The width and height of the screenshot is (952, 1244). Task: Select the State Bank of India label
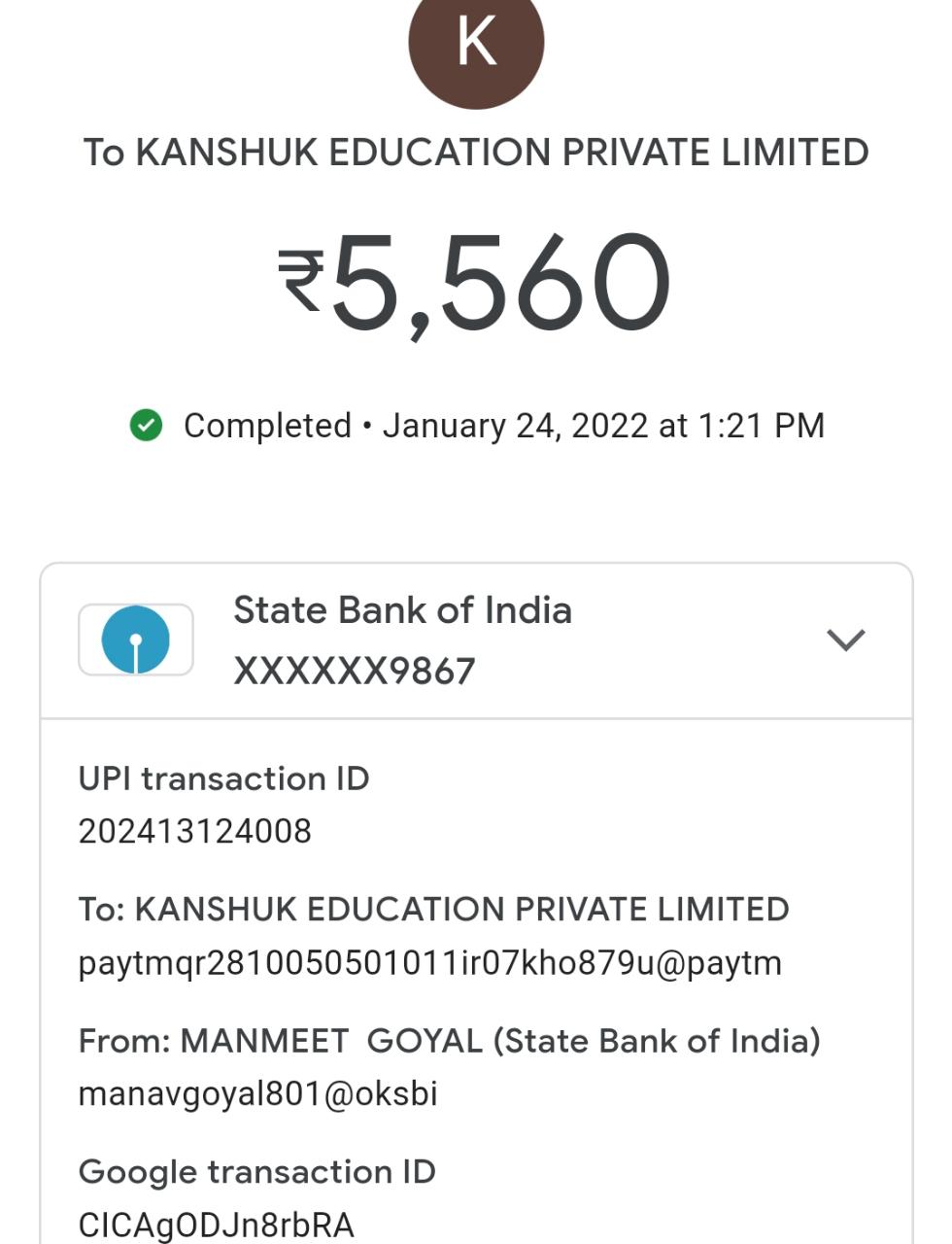[402, 610]
